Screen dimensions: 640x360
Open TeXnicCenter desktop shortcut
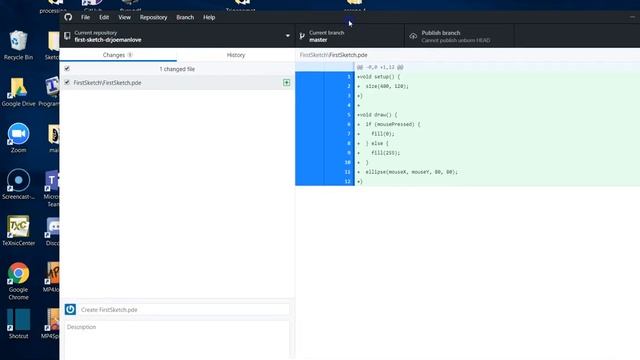click(x=18, y=231)
